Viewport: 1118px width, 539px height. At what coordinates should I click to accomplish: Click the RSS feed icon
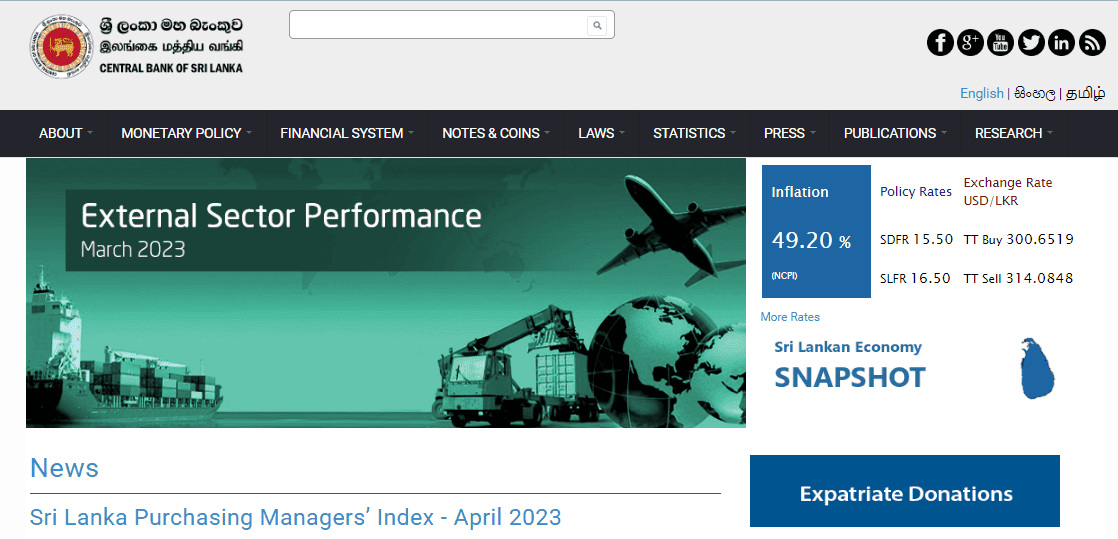click(x=1092, y=42)
